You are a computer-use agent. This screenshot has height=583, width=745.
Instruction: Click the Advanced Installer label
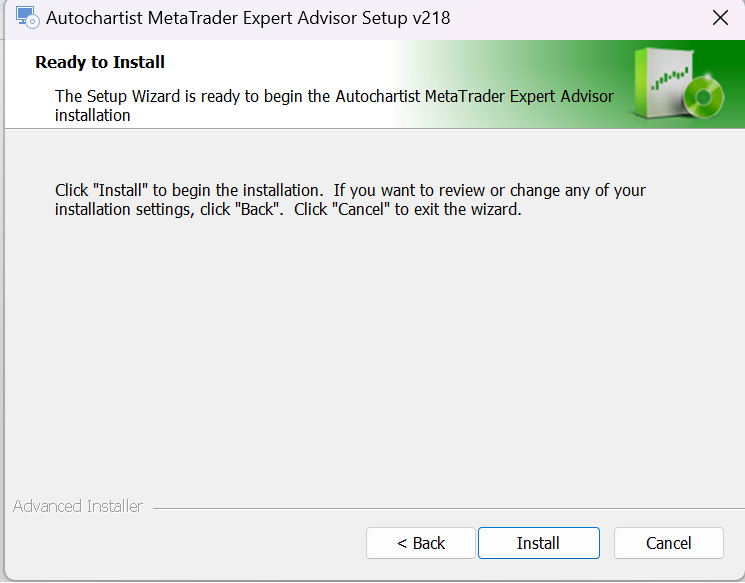pyautogui.click(x=77, y=506)
